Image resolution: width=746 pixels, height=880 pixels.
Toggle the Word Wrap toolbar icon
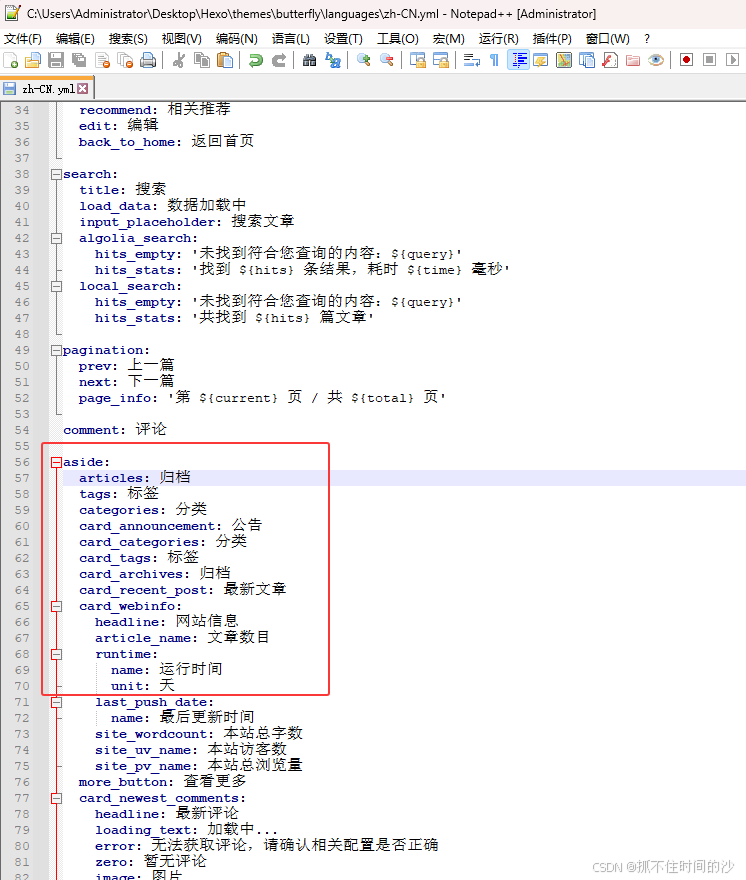(x=472, y=60)
